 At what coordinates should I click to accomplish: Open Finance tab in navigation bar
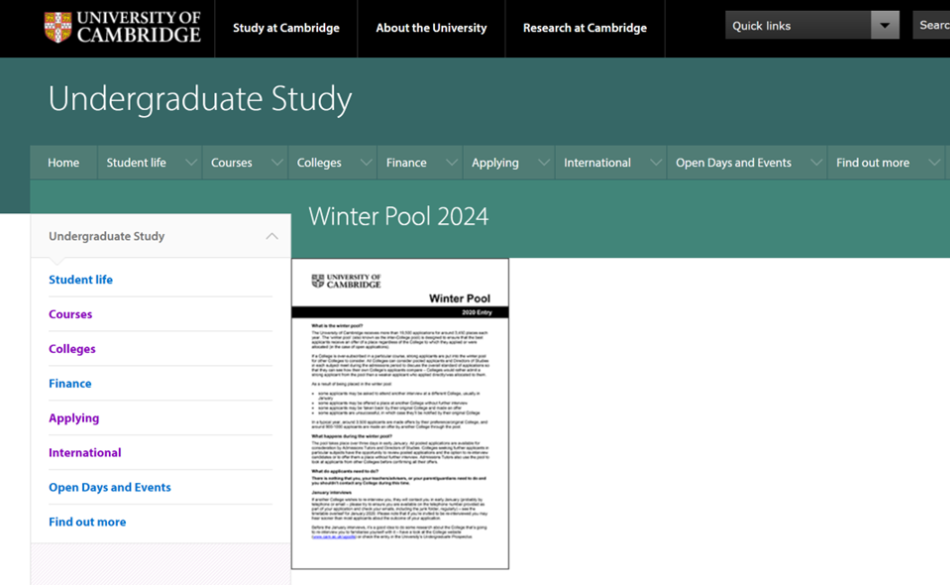pyautogui.click(x=406, y=162)
